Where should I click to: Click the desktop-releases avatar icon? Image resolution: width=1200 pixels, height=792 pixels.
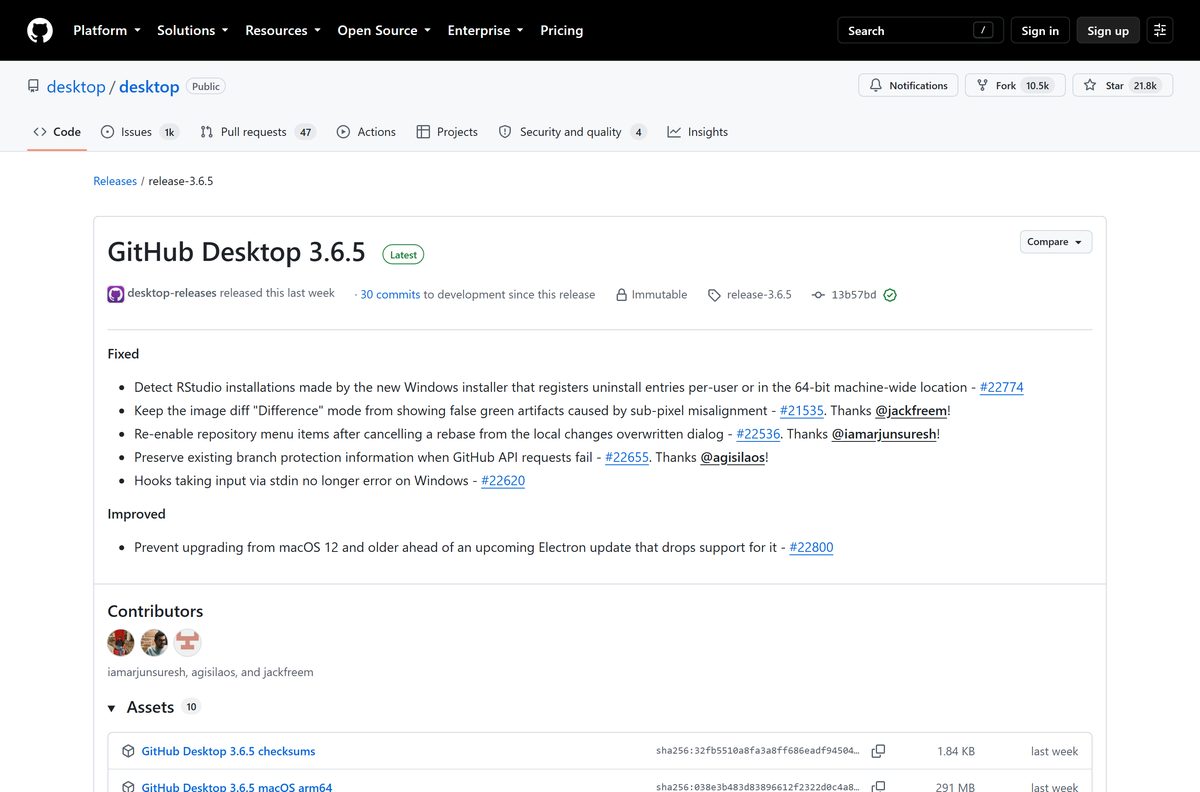(116, 294)
